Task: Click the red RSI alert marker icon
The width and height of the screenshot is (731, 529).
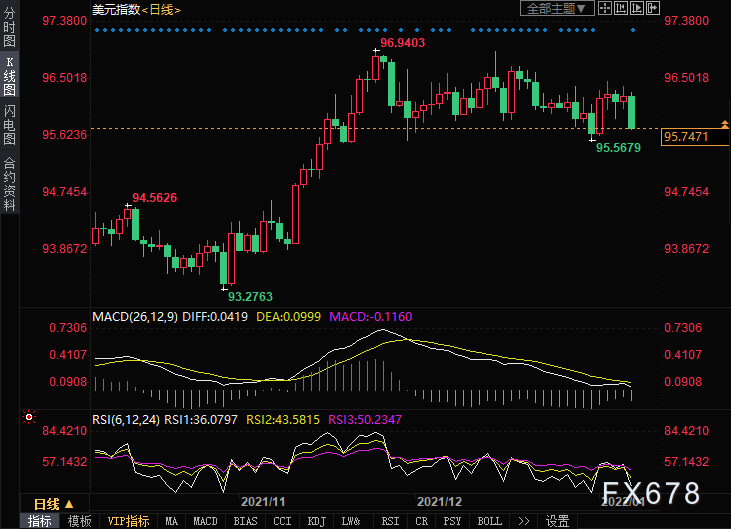Action: pos(29,417)
